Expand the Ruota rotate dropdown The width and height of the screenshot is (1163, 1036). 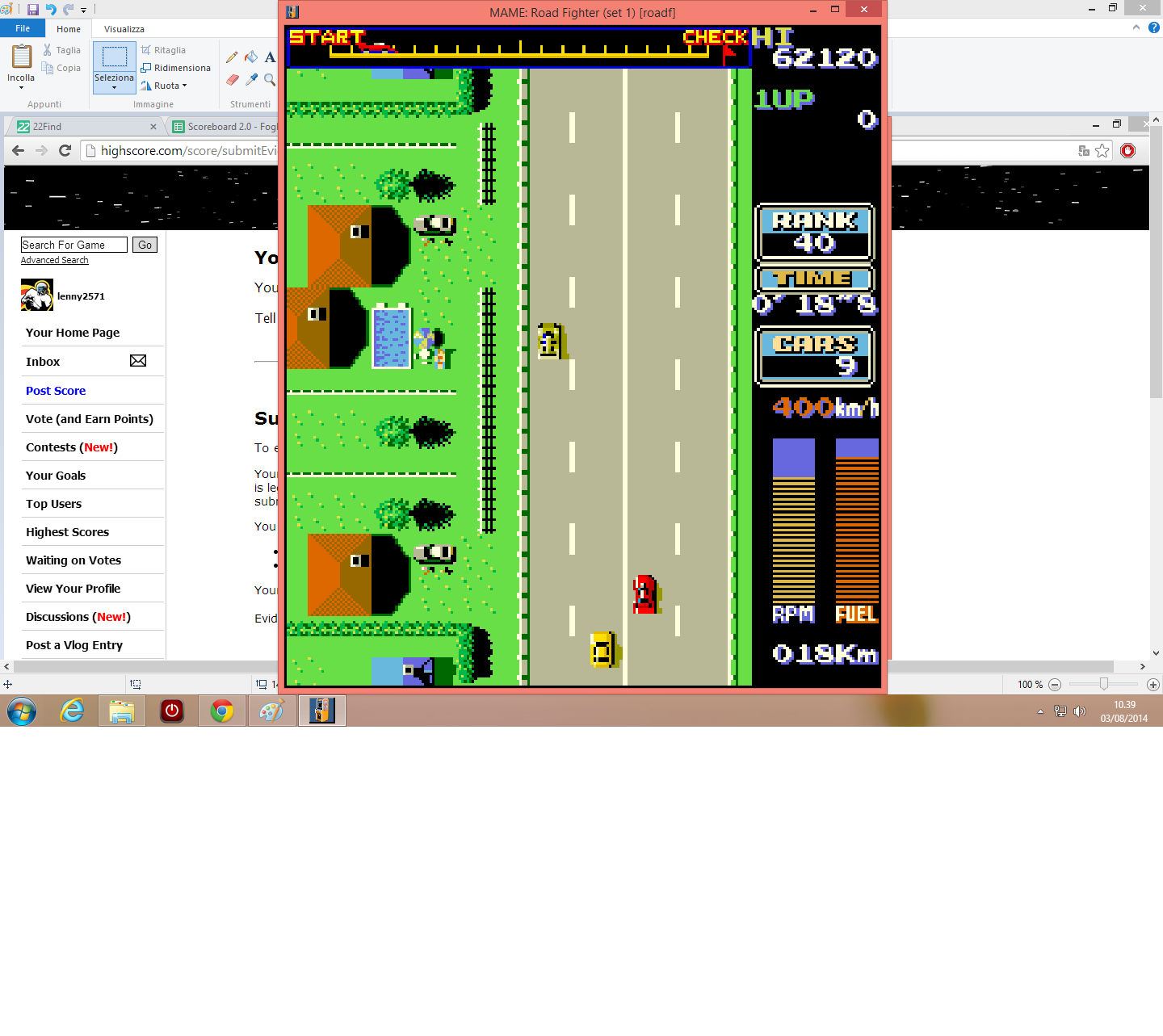[184, 86]
